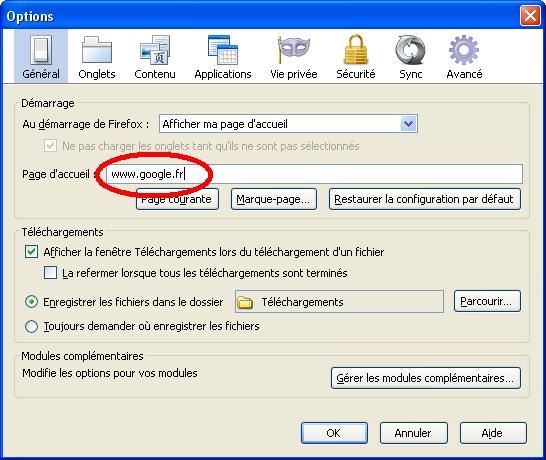The image size is (546, 460).
Task: Open the Général light switch icon
Action: (41, 49)
